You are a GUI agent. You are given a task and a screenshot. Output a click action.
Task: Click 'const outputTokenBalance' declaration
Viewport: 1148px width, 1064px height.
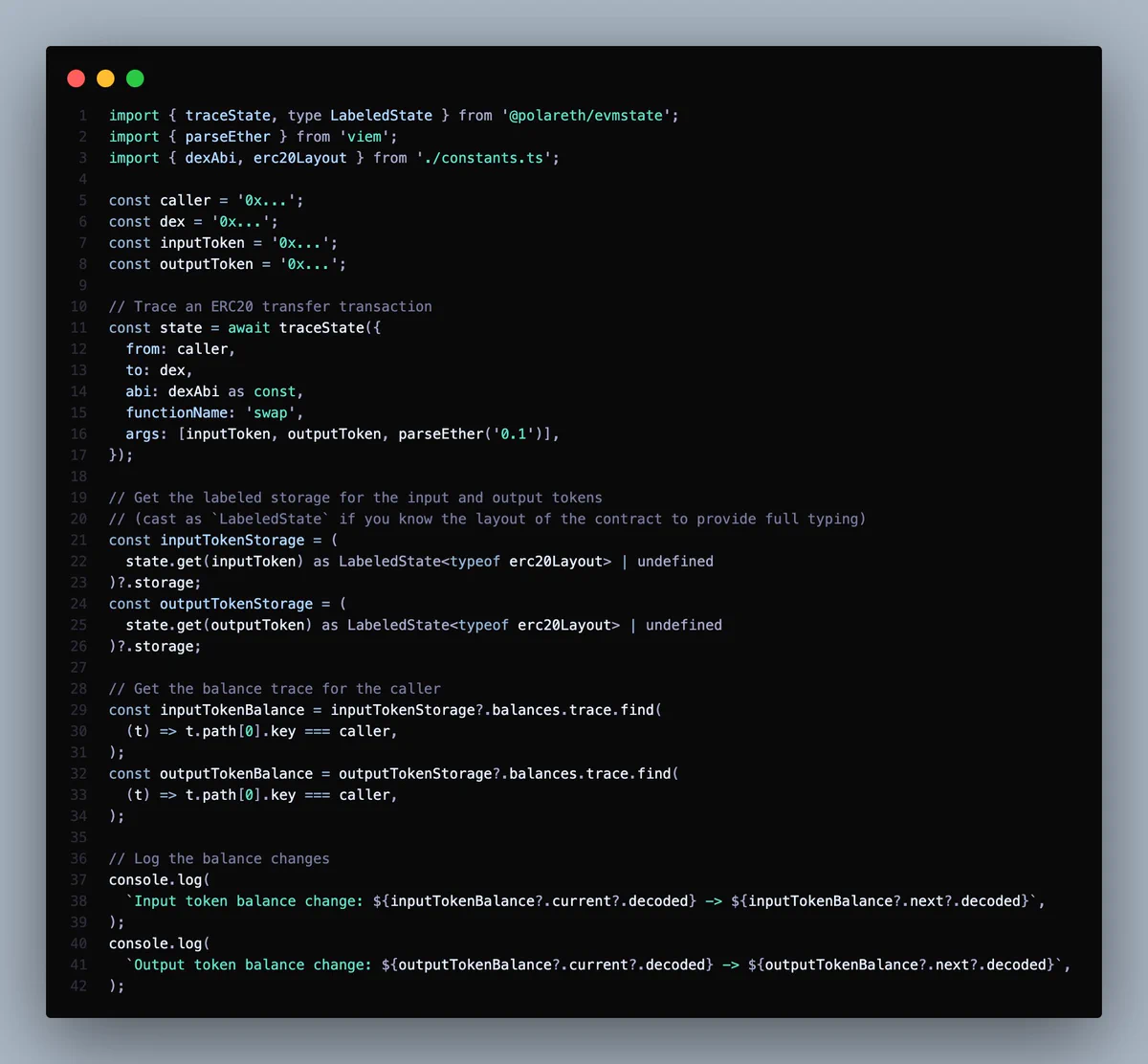pyautogui.click(x=211, y=774)
